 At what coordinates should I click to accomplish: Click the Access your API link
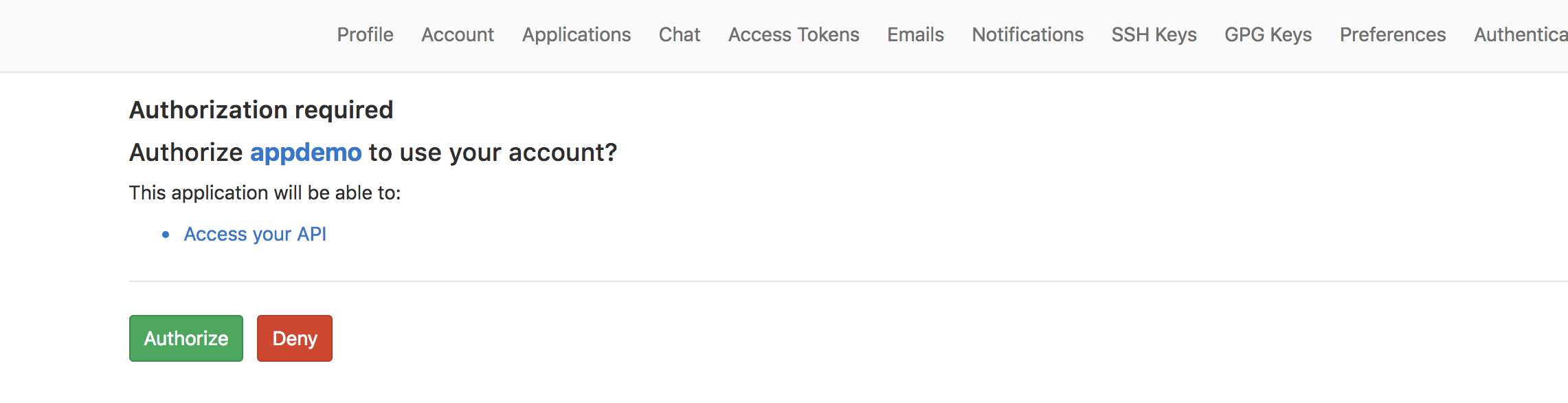coord(255,235)
